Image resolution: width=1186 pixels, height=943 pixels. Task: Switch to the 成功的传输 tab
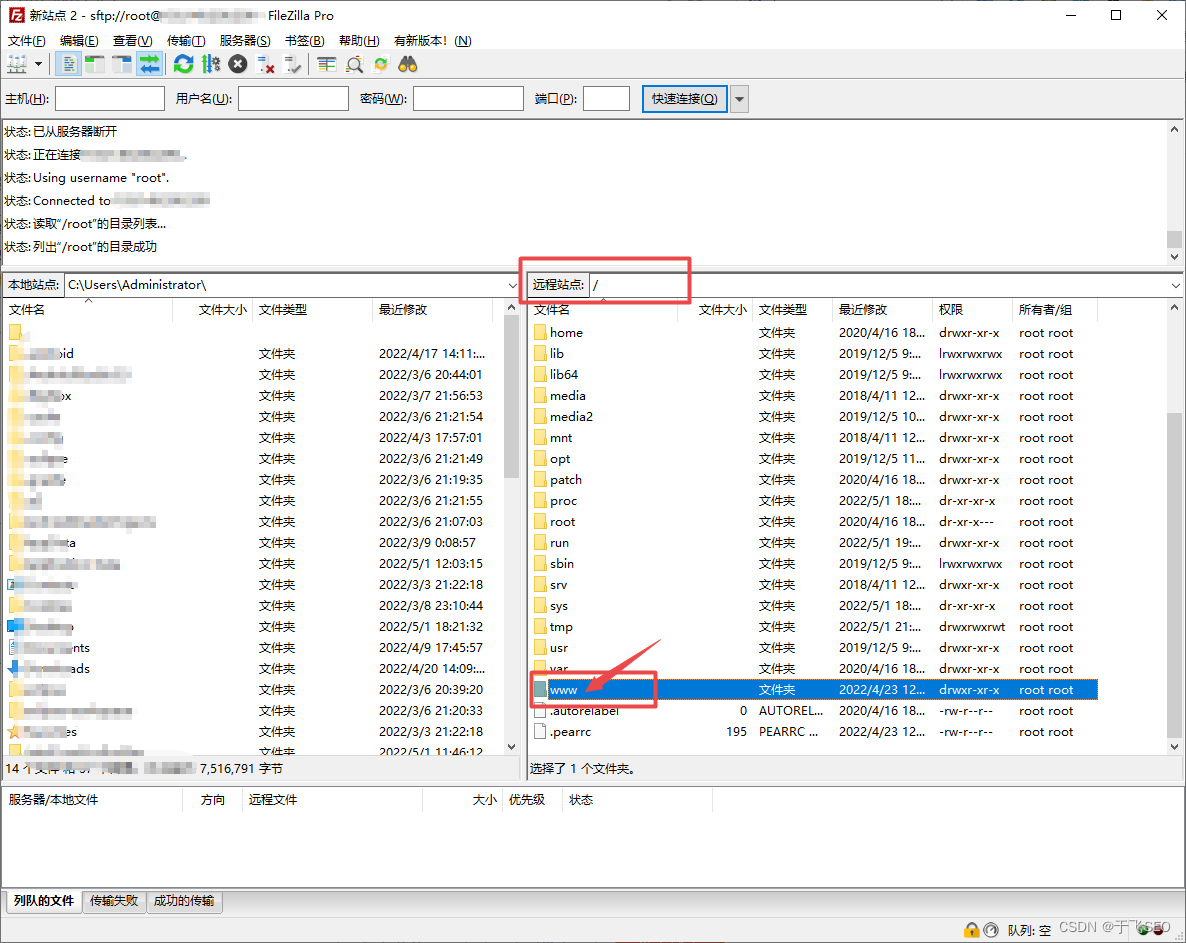[184, 901]
